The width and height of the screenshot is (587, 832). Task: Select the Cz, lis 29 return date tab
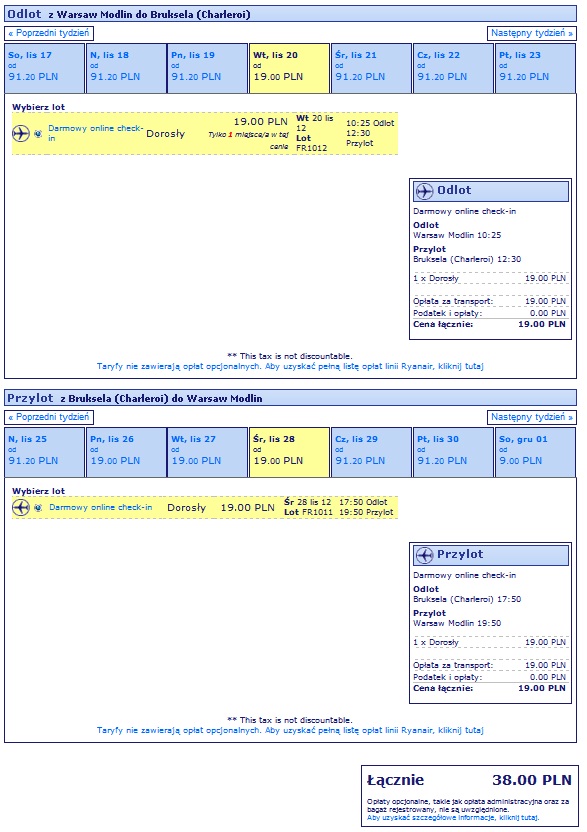pos(371,453)
